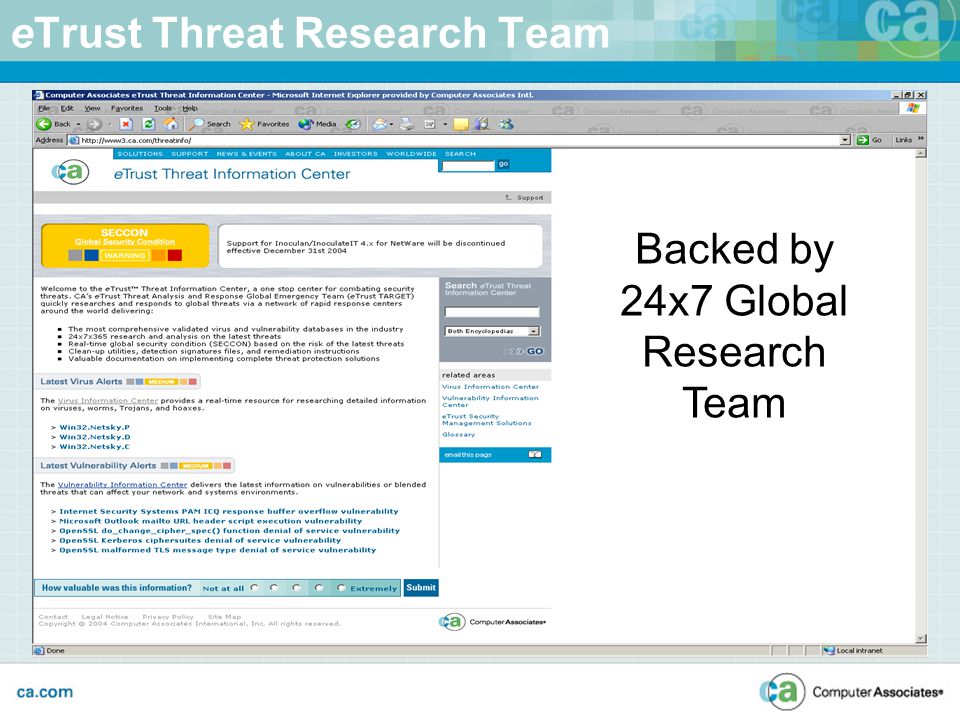Open the Both Encyclopedias dropdown
The width and height of the screenshot is (960, 720).
pyautogui.click(x=492, y=331)
